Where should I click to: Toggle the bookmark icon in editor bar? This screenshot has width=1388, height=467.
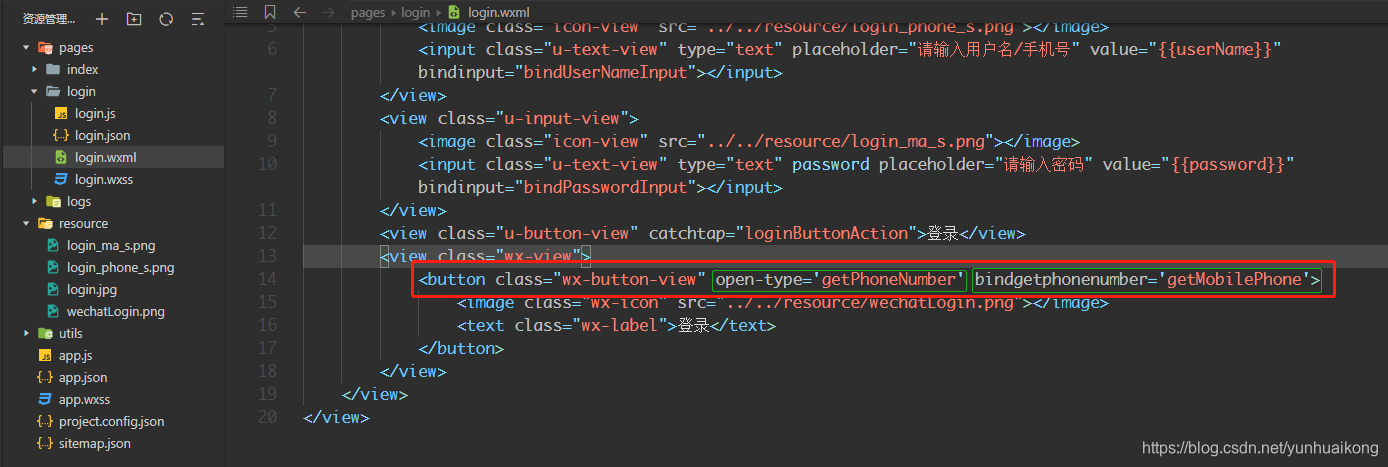[270, 12]
